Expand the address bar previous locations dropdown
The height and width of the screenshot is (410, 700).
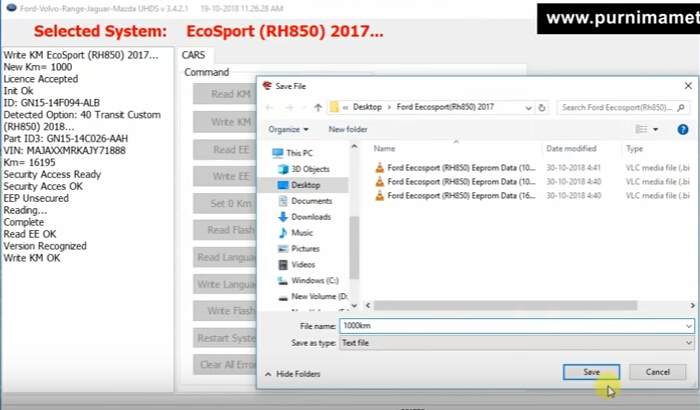pyautogui.click(x=528, y=108)
